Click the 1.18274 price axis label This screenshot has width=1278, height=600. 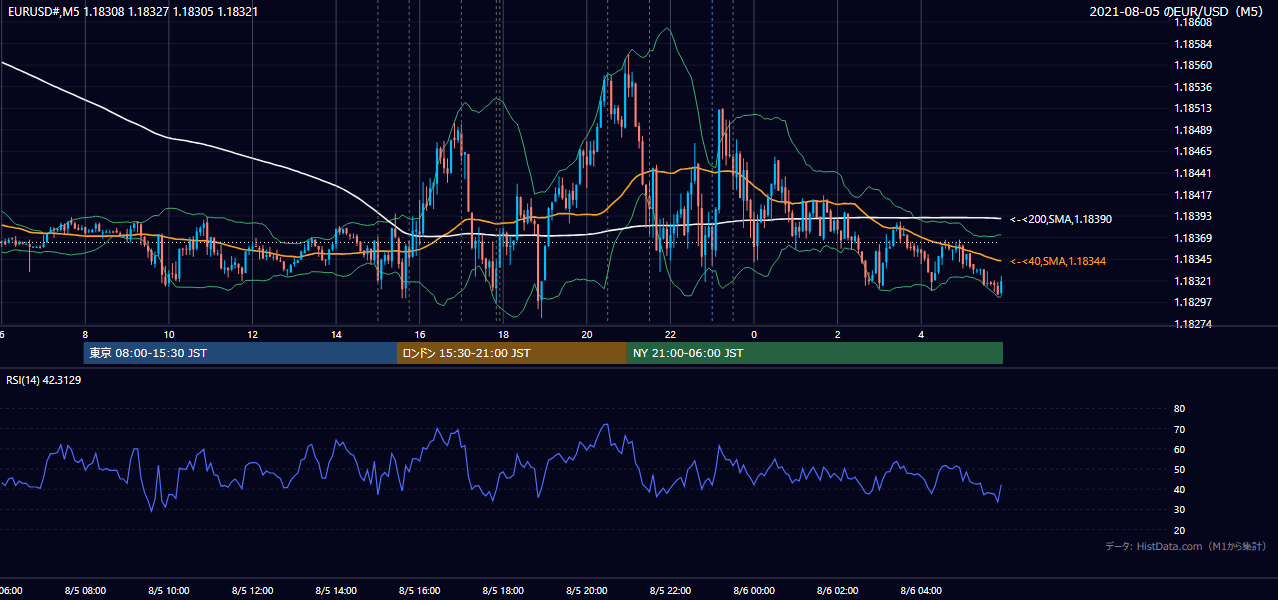click(1194, 324)
